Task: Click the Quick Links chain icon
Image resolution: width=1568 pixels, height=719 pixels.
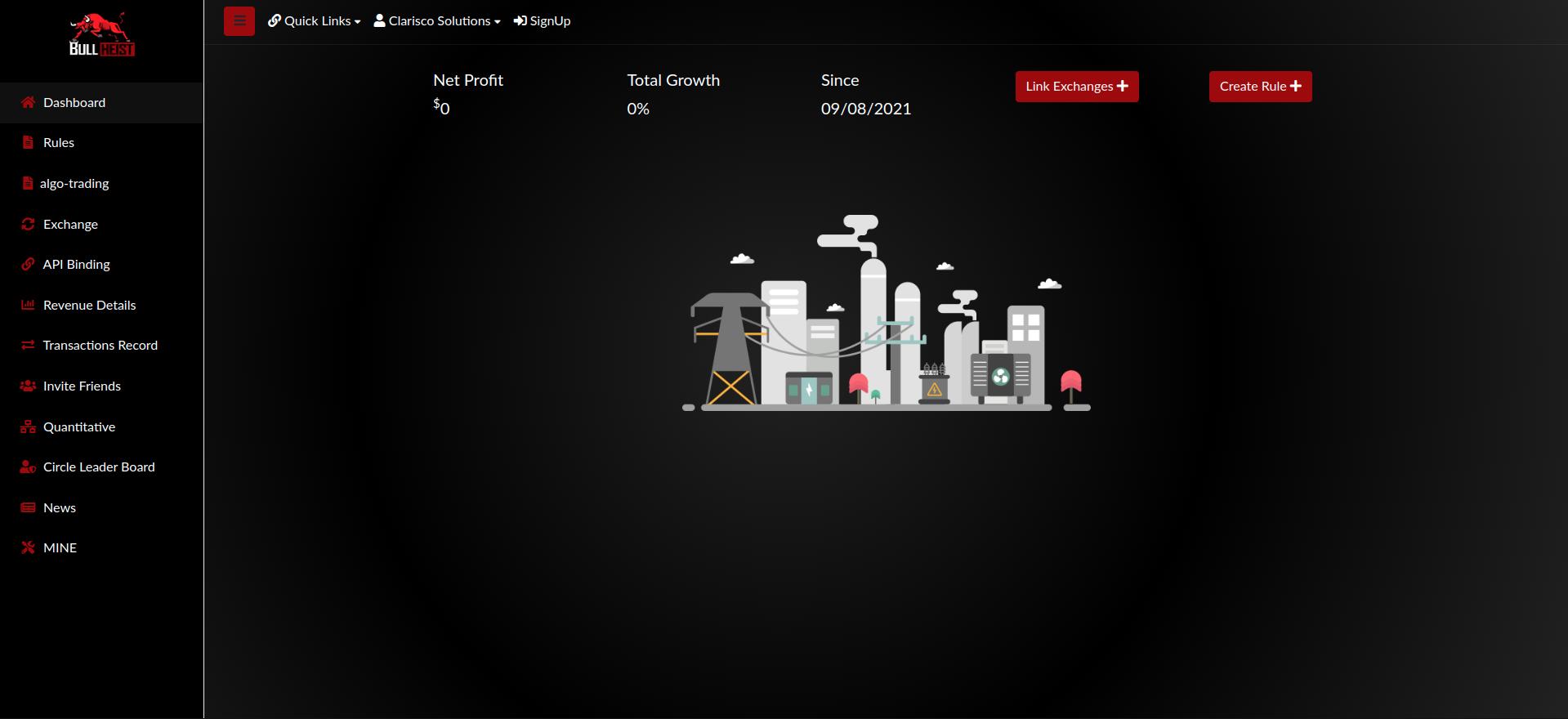Action: pyautogui.click(x=275, y=20)
